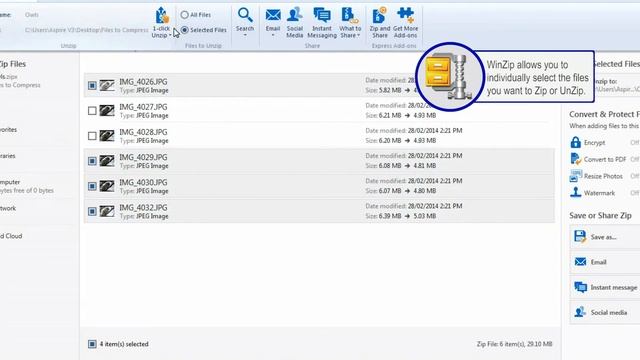This screenshot has width=640, height=360.
Task: Click the Favorites item in left pane
Action: point(8,130)
